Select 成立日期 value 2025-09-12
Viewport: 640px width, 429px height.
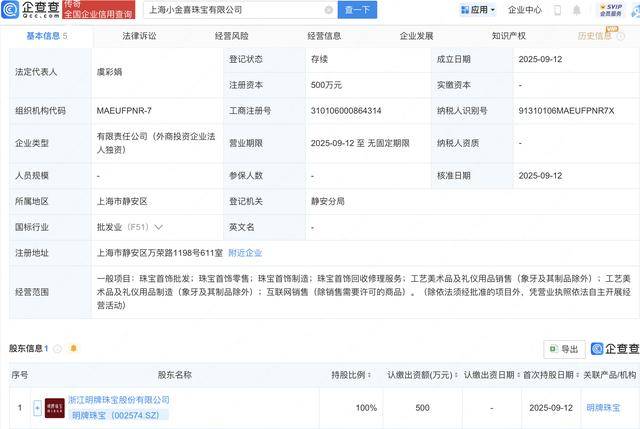point(540,59)
